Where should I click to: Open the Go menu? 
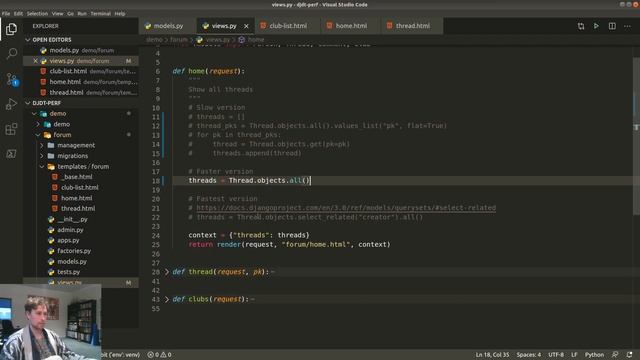click(x=71, y=13)
